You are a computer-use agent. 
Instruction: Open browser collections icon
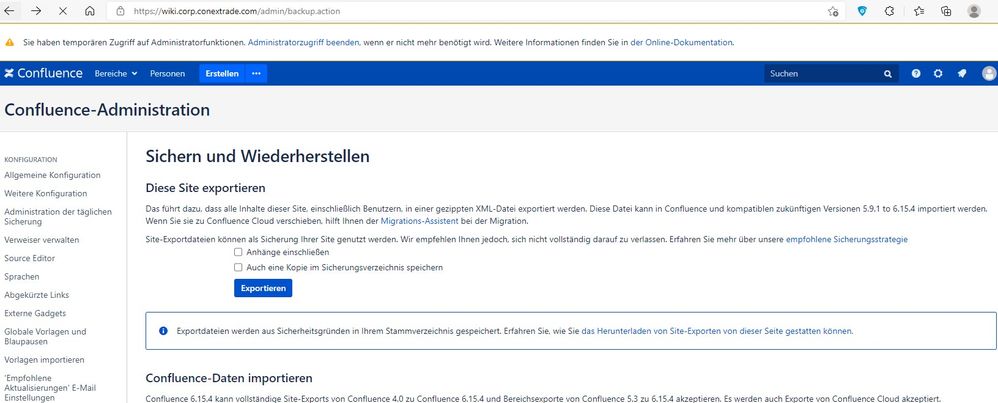click(946, 11)
